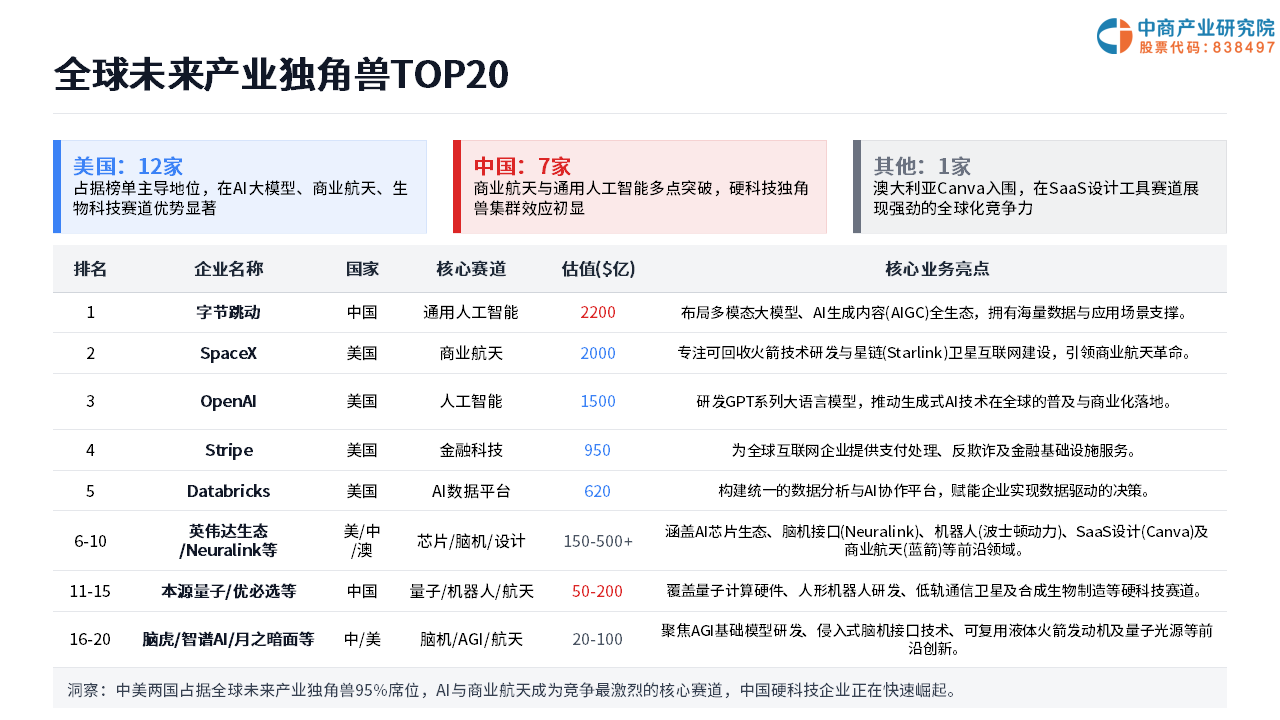Select the 中国: 7家 card heading

click(x=522, y=166)
